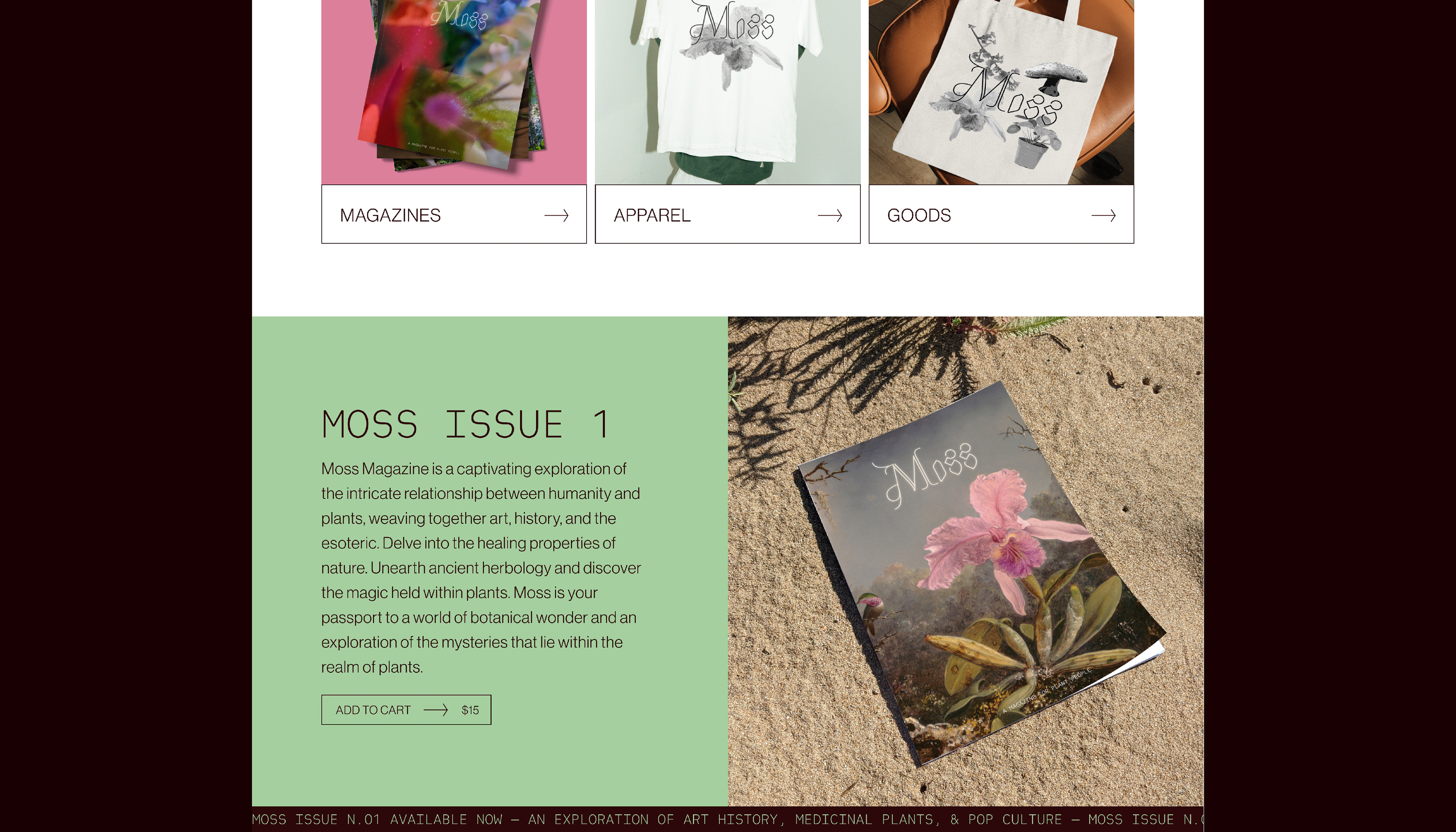Open the MAGAZINES category link
Screen dimensions: 1456x832
point(453,214)
